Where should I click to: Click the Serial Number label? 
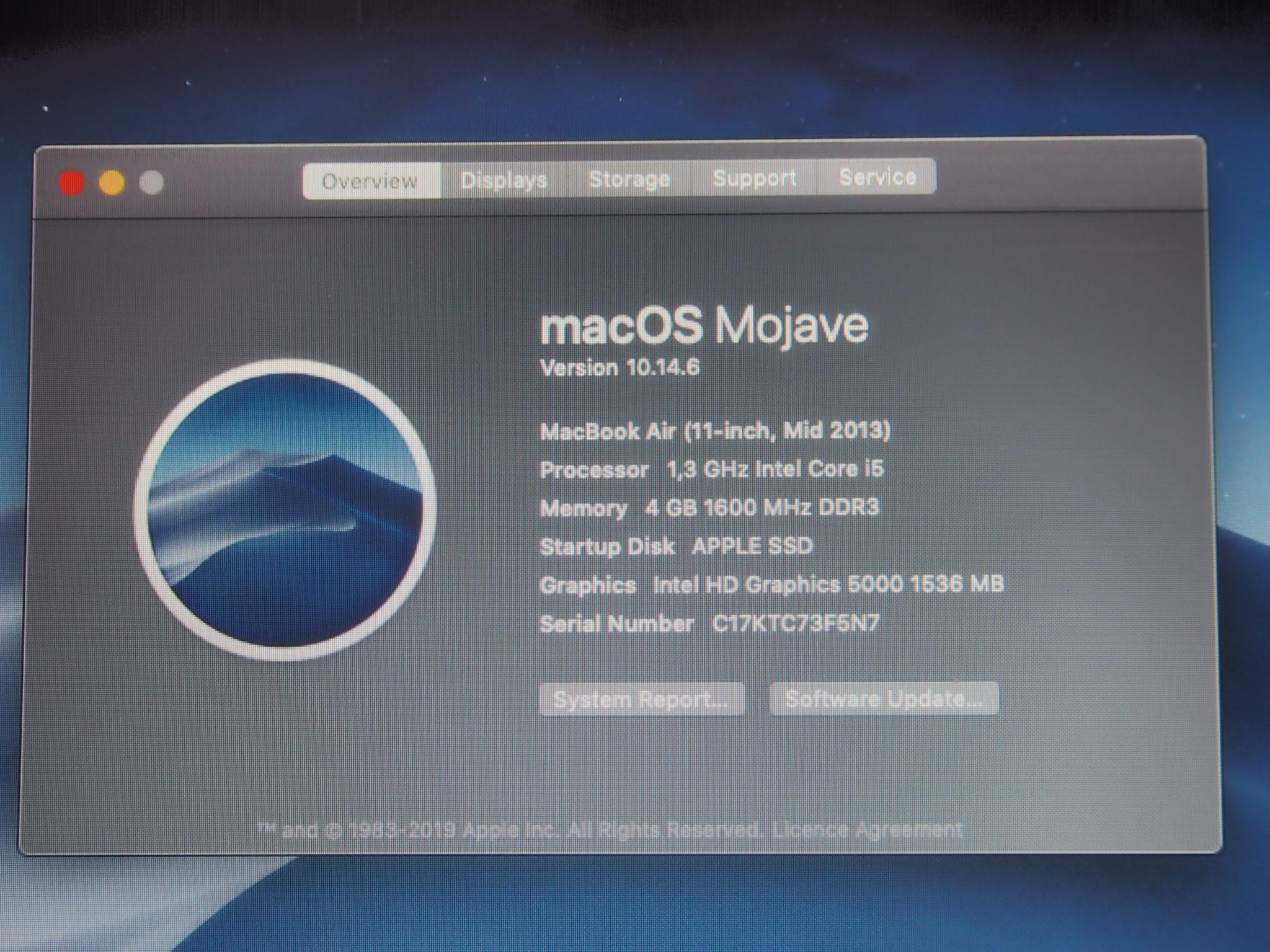click(616, 624)
